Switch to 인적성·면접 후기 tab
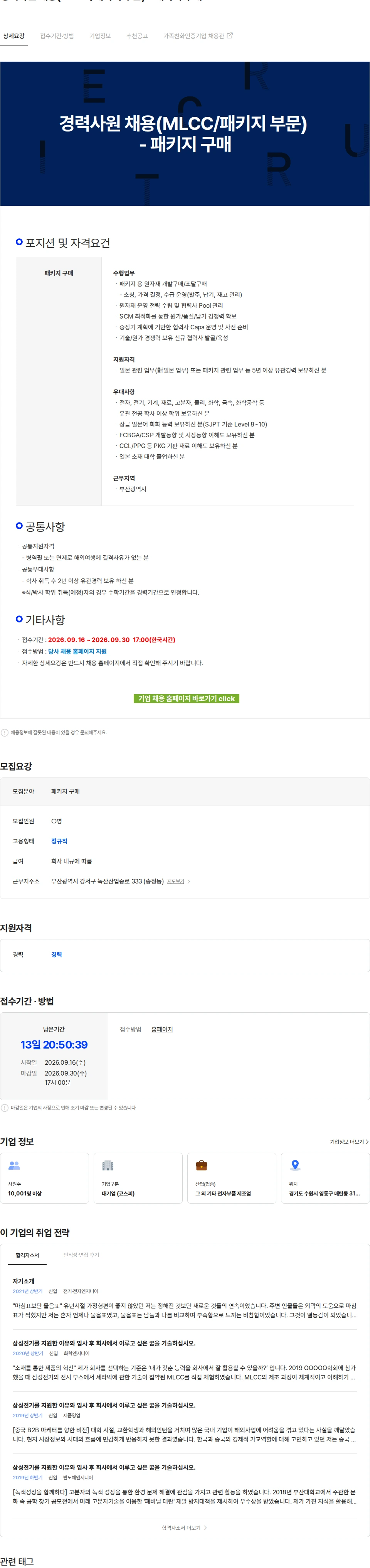Image resolution: width=370 pixels, height=1568 pixels. [82, 1255]
